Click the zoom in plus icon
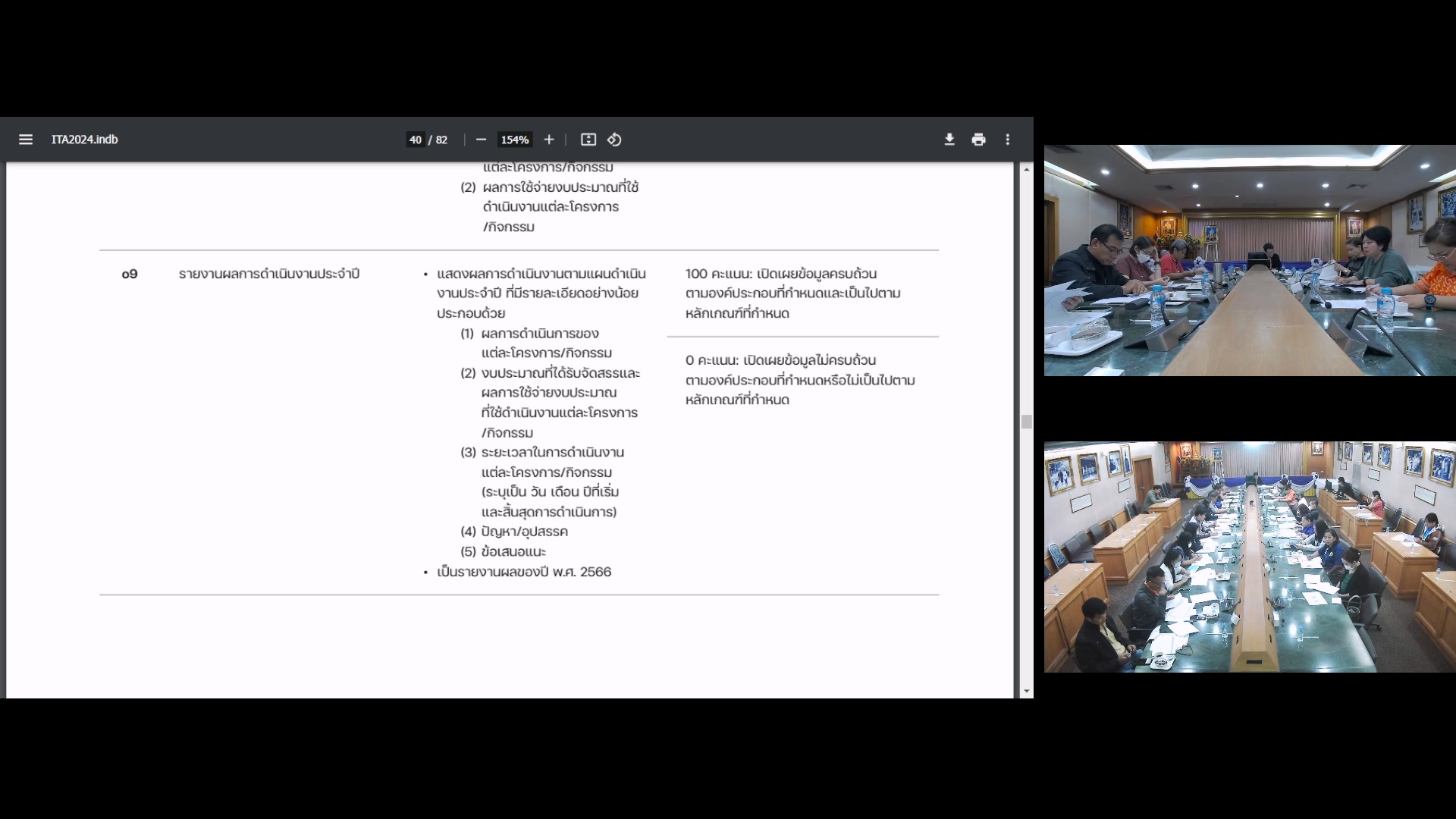The width and height of the screenshot is (1456, 819). click(x=549, y=140)
